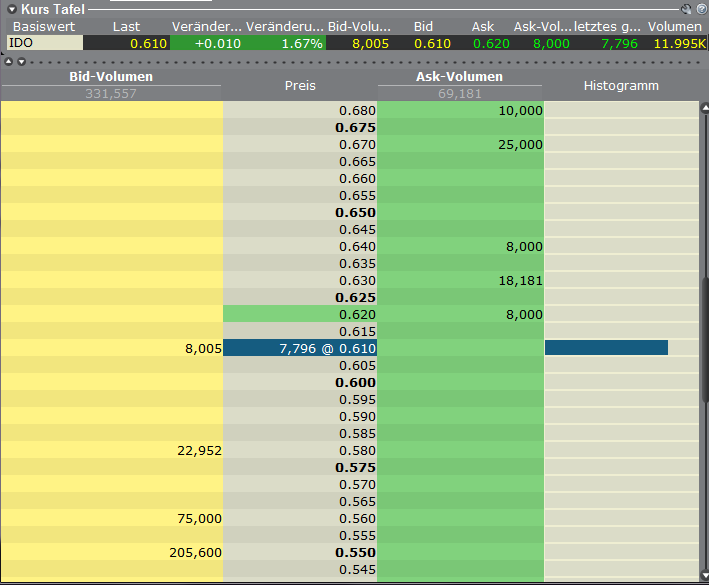The height and width of the screenshot is (585, 709).
Task: Click the Preis column header
Action: (x=300, y=85)
